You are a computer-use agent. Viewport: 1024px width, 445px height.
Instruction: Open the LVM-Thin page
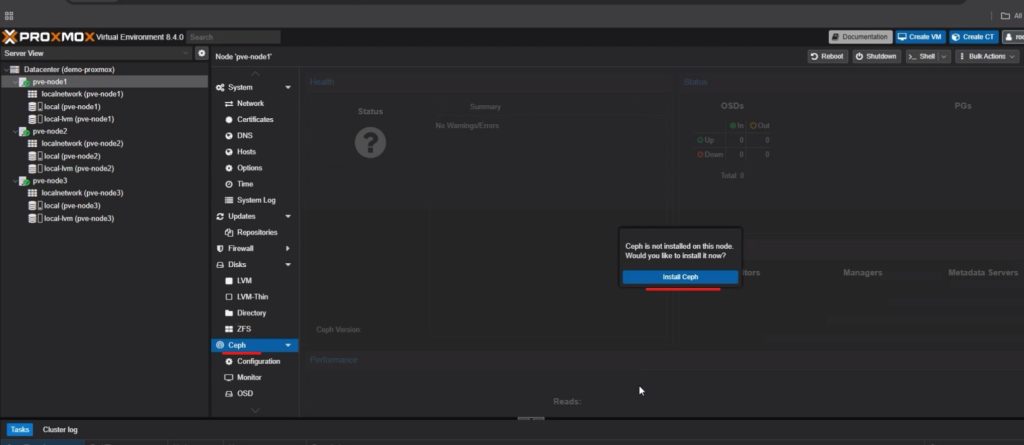(252, 297)
